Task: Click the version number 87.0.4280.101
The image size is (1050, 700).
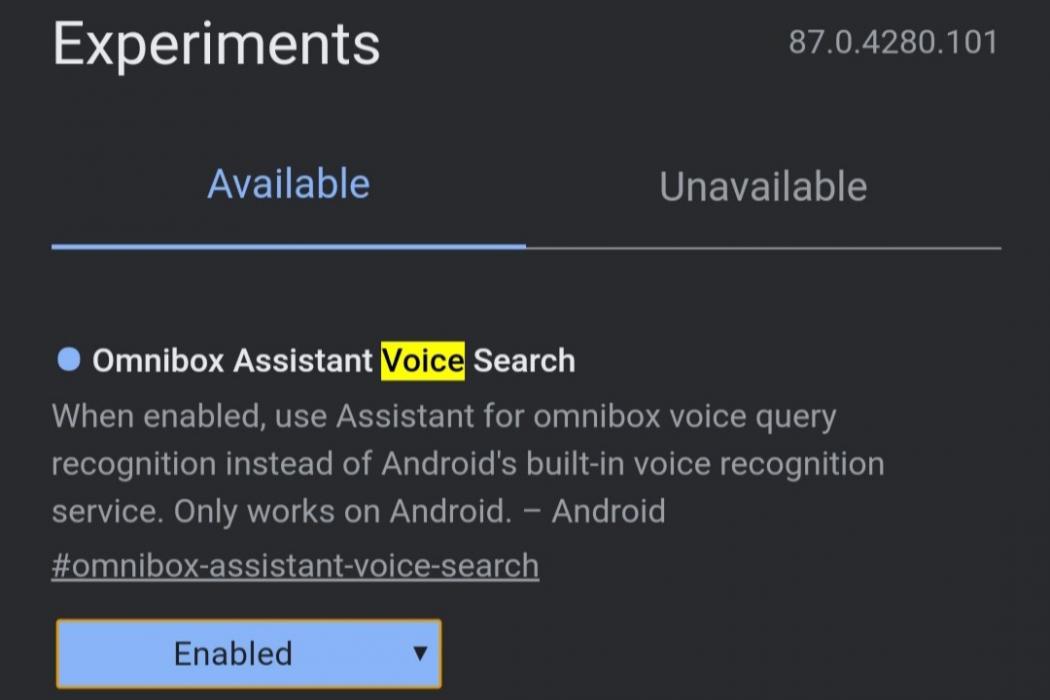Action: (x=892, y=43)
